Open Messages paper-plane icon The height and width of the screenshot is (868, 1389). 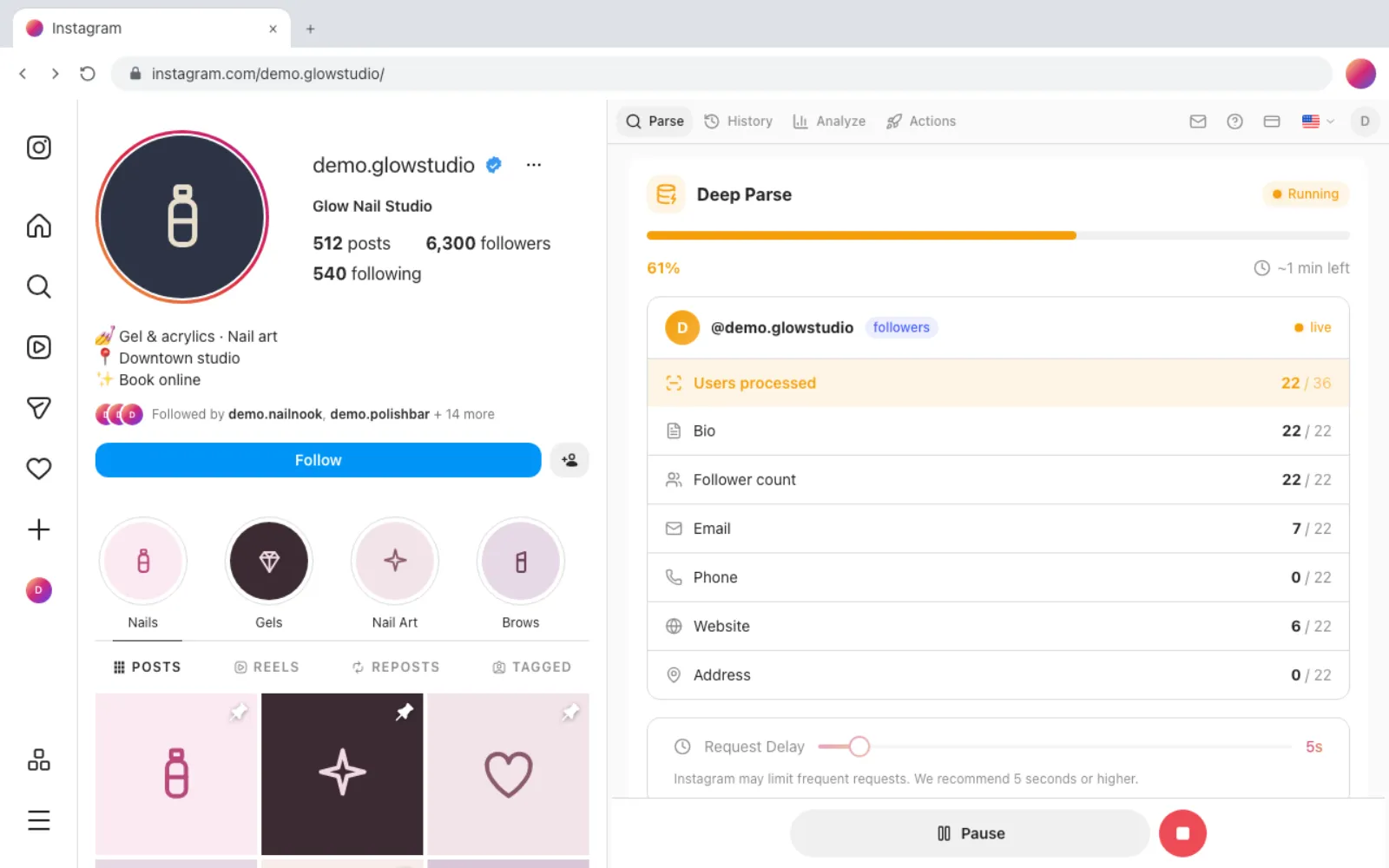(39, 408)
